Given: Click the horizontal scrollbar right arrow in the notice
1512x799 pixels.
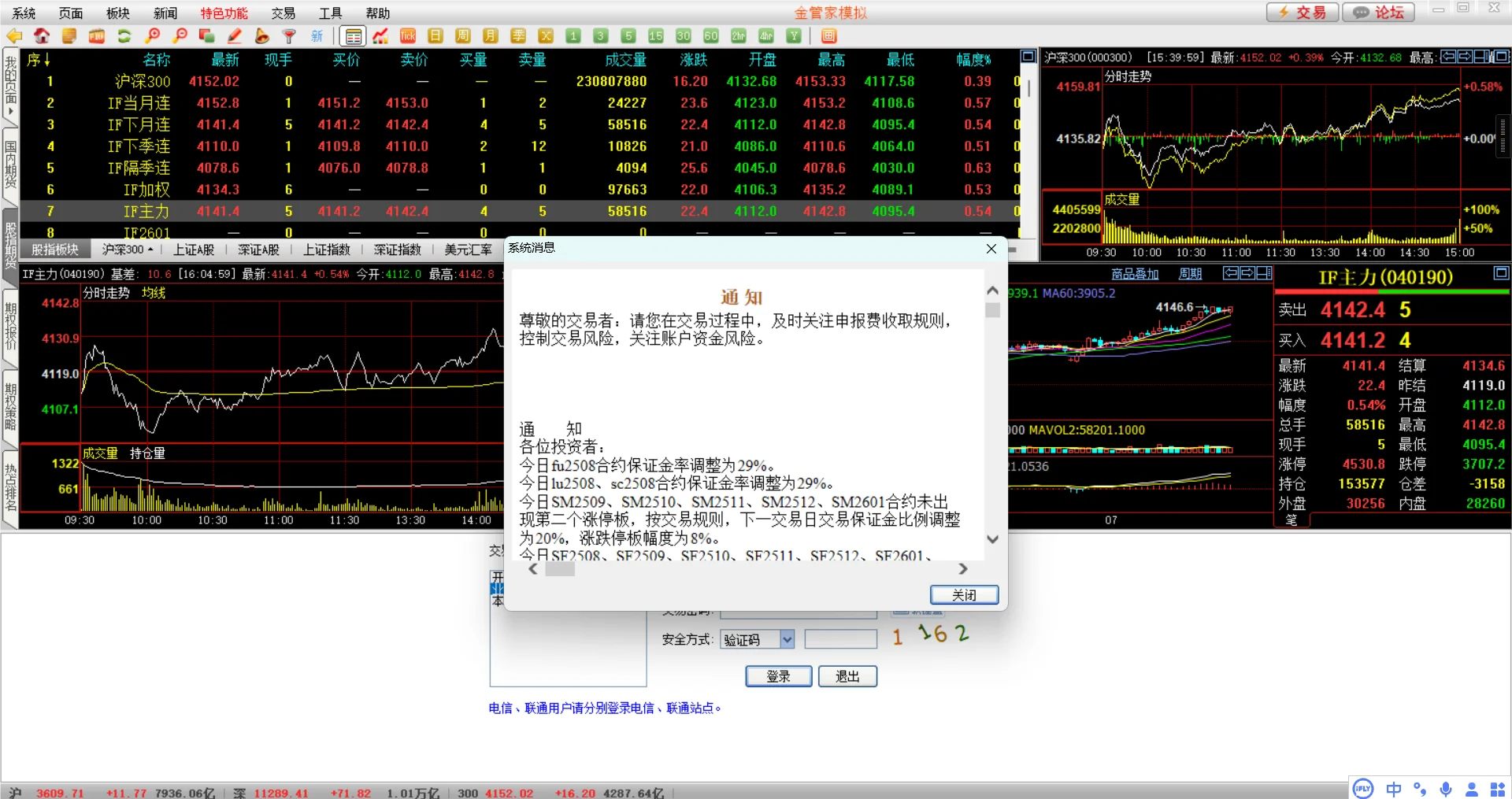Looking at the screenshot, I should point(962,568).
